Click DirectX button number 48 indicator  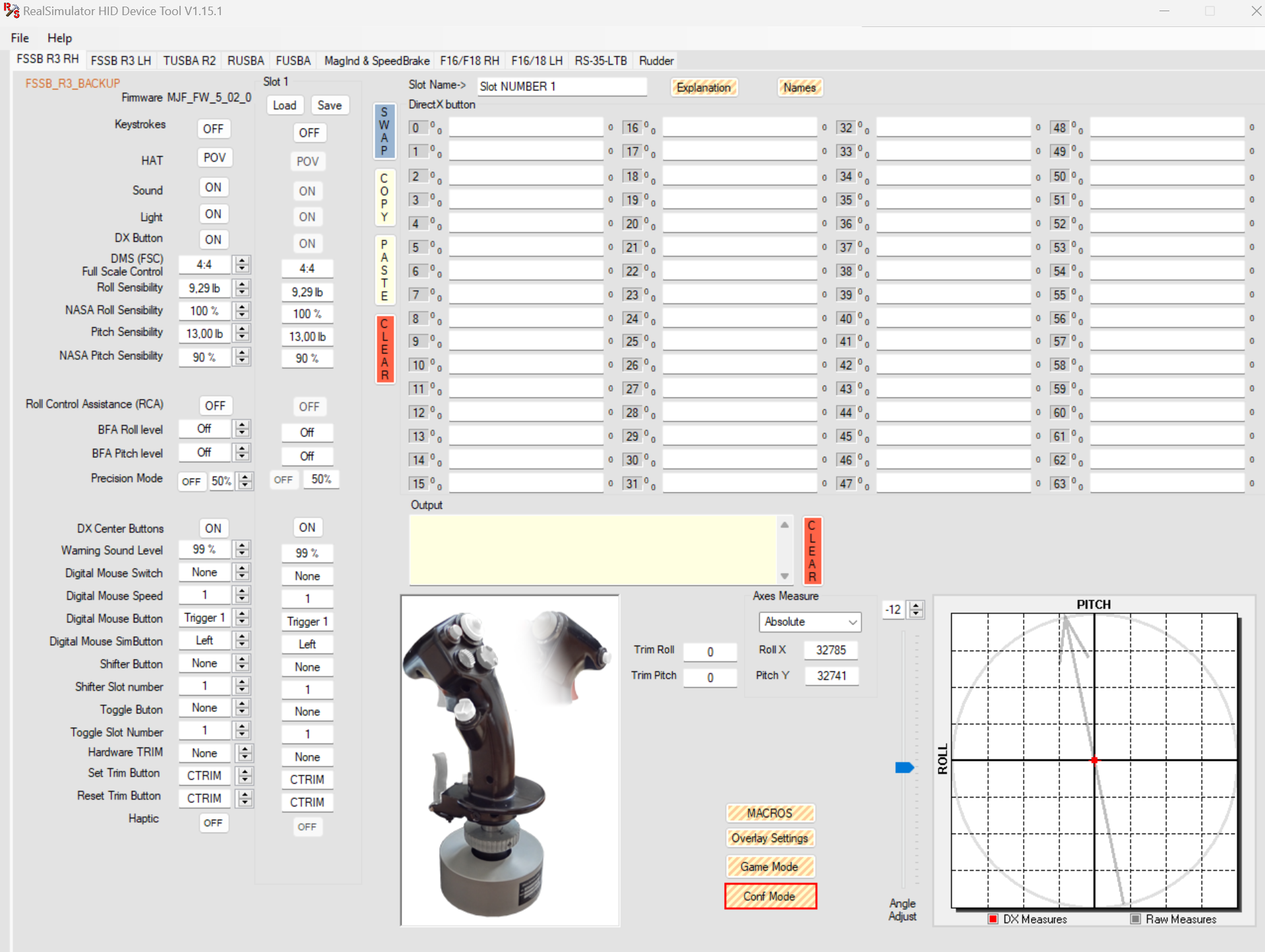1059,128
